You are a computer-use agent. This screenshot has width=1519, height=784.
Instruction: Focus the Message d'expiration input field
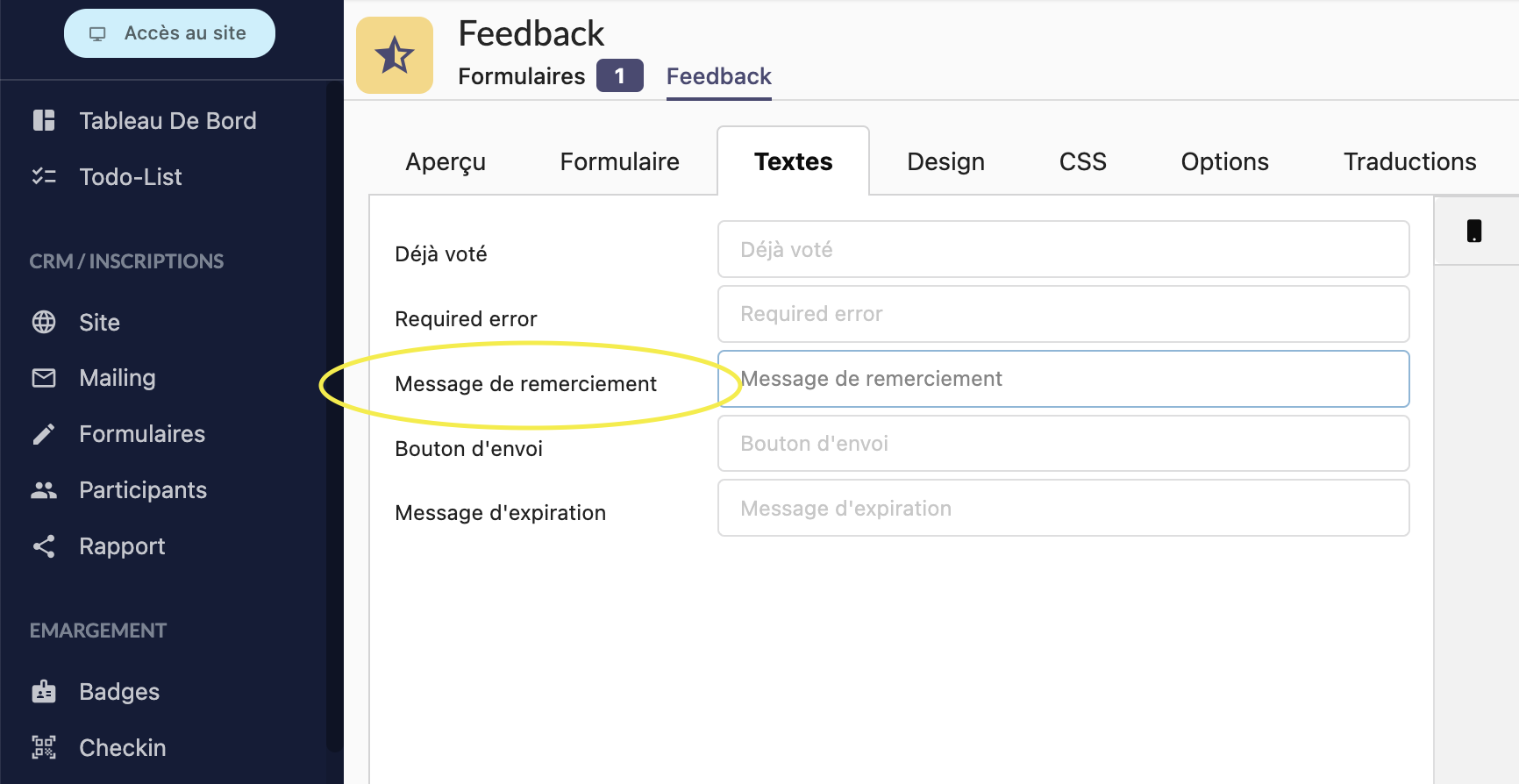(1063, 509)
